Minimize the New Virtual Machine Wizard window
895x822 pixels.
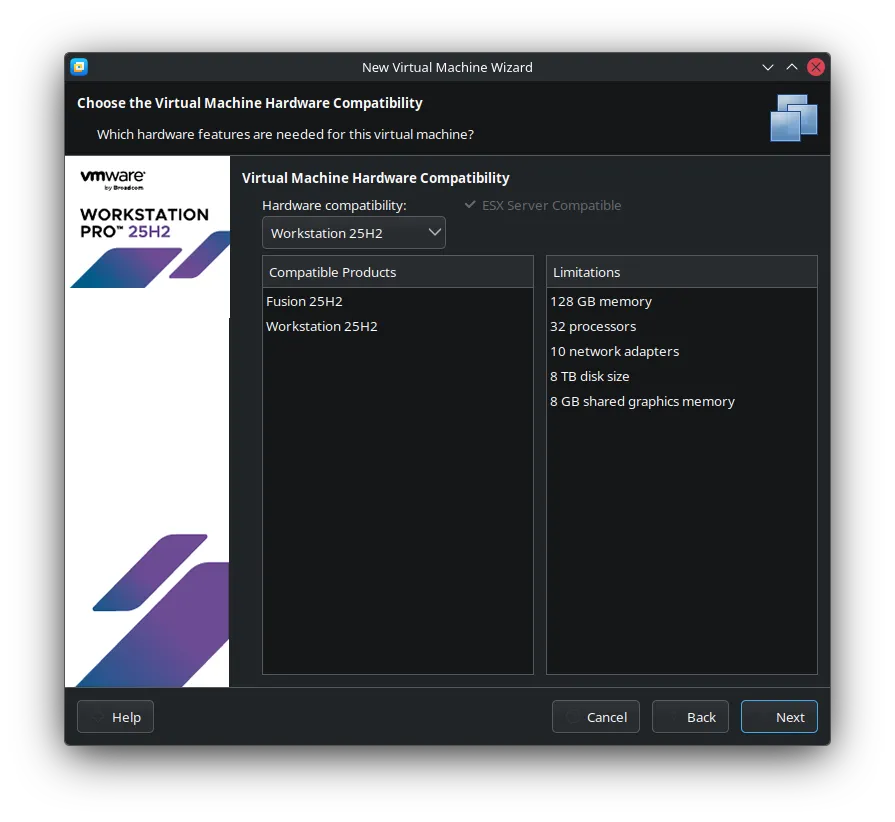point(768,67)
